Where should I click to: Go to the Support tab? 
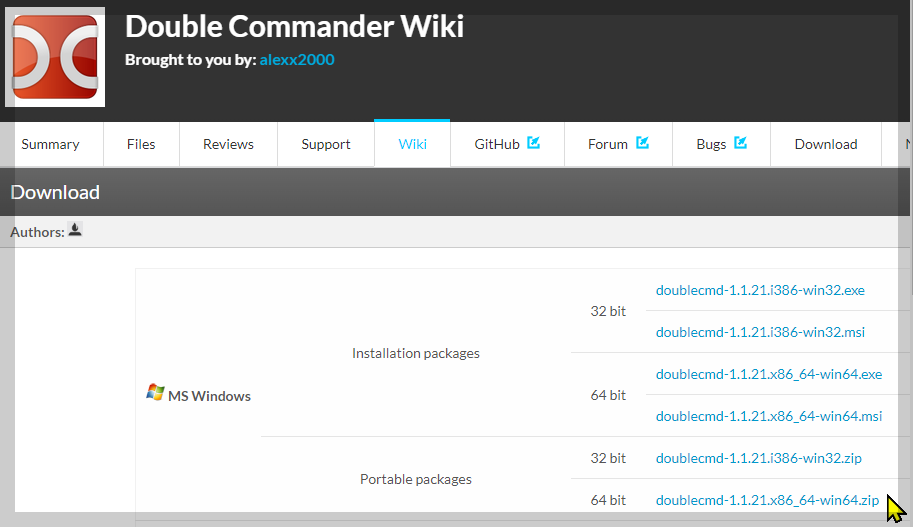click(325, 144)
